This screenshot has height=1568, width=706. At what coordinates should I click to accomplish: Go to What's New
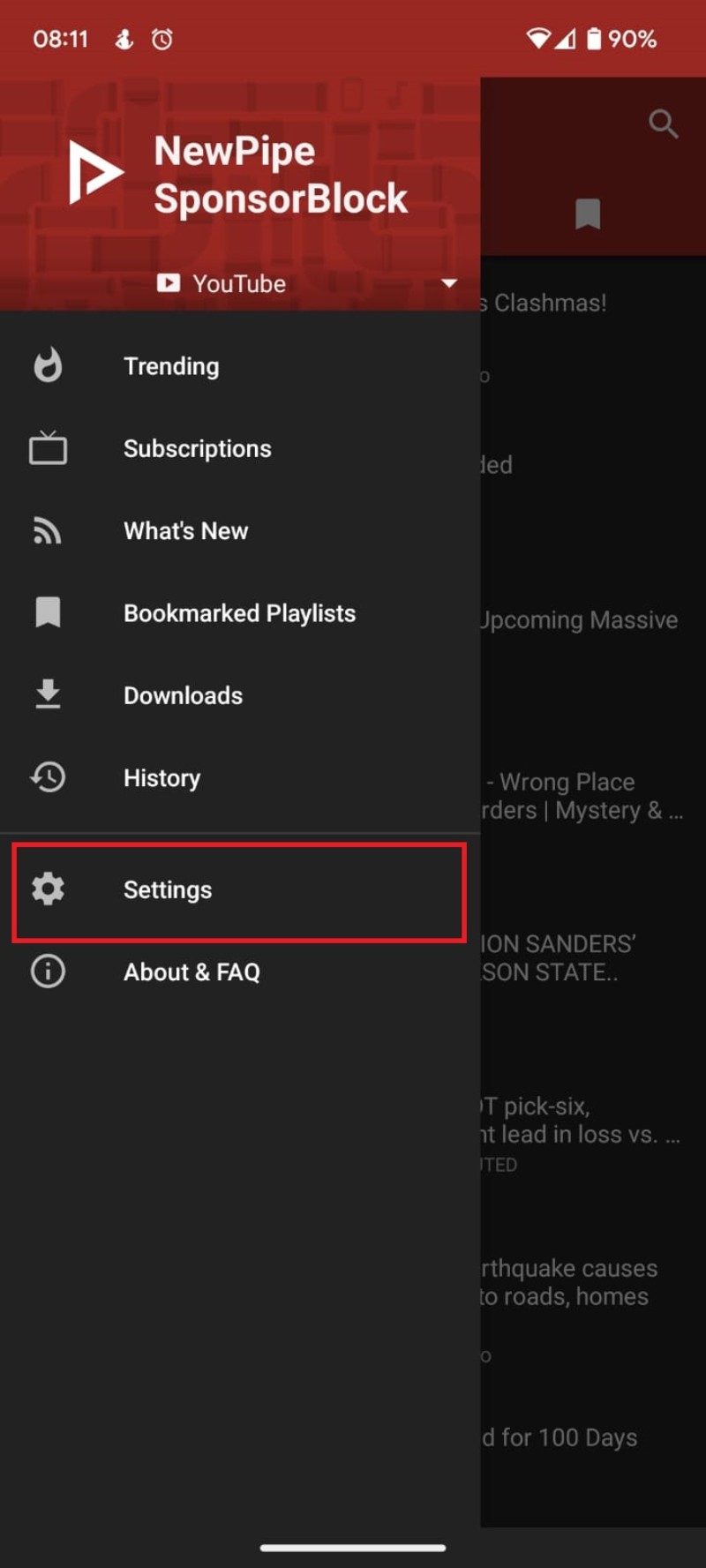tap(185, 530)
